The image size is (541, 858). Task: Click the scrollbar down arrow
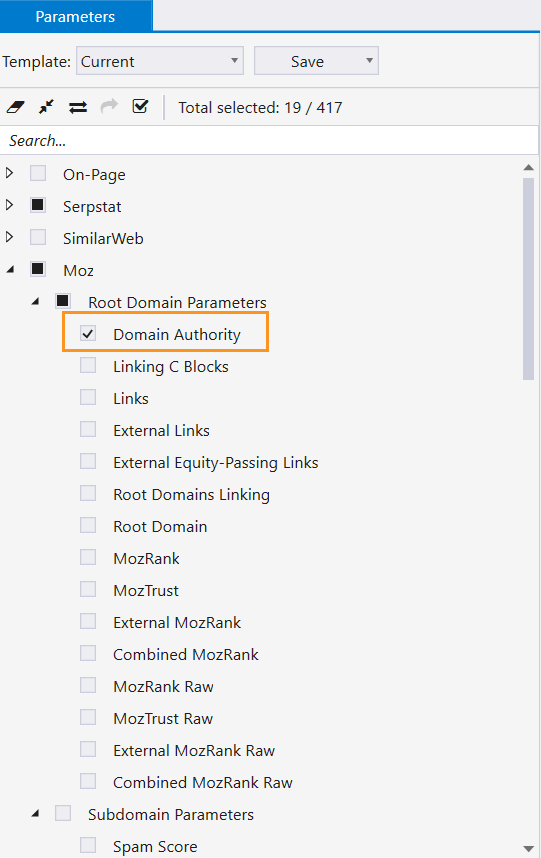(528, 848)
